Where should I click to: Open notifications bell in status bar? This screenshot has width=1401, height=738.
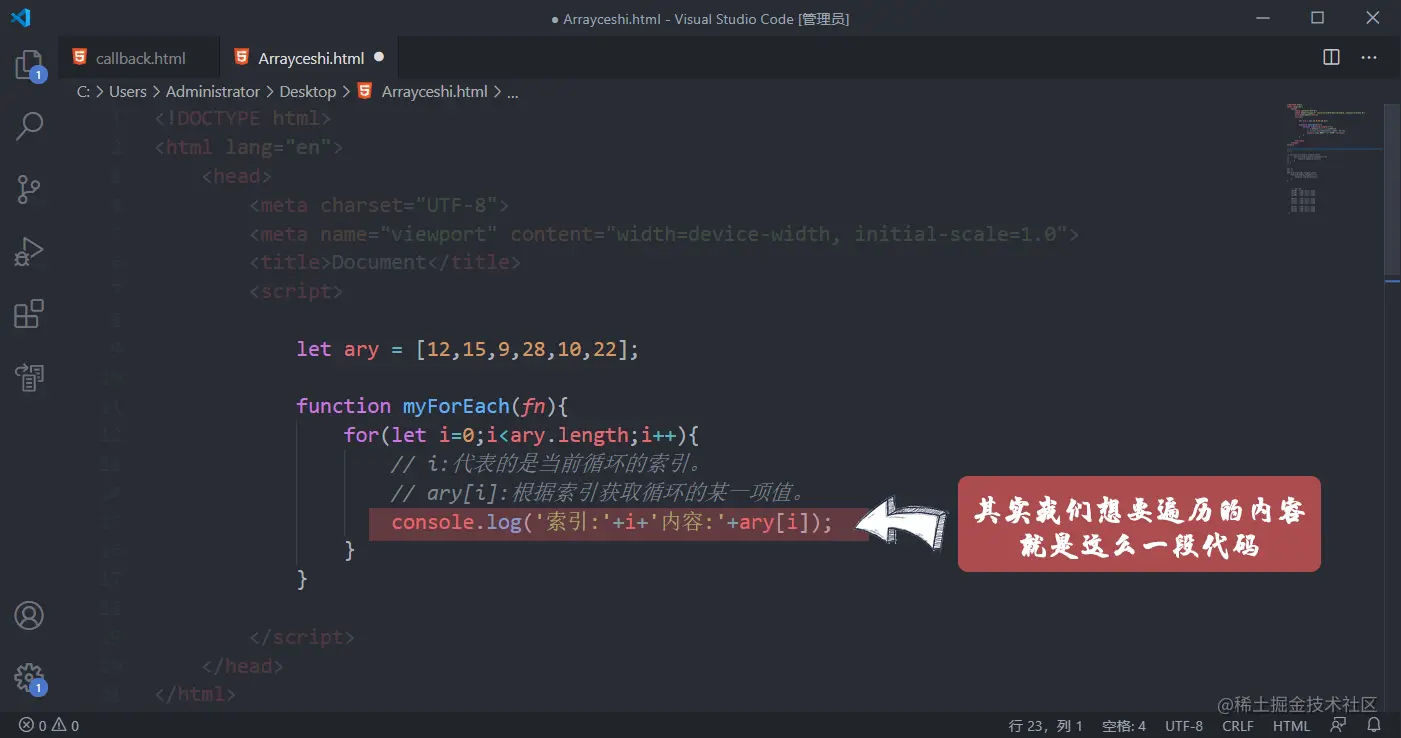point(1374,726)
